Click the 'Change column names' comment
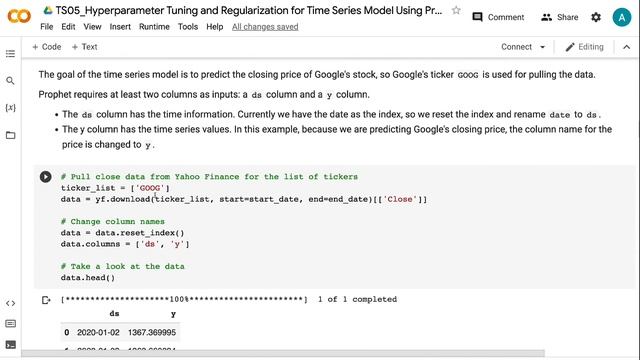This screenshot has height=360, width=640. tap(113, 222)
